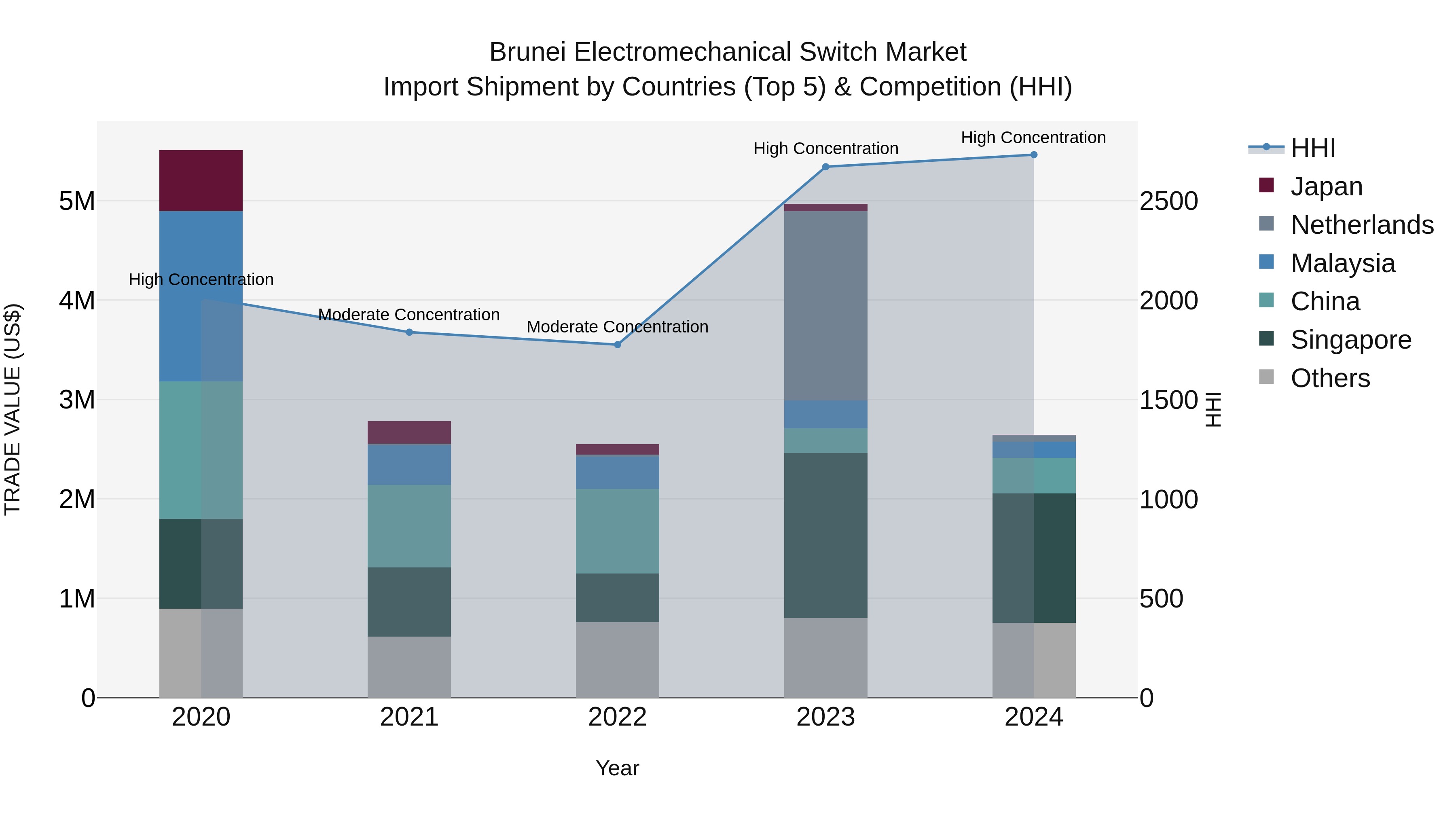
Task: Click the 2021 Malaysia bar segment
Action: (409, 465)
